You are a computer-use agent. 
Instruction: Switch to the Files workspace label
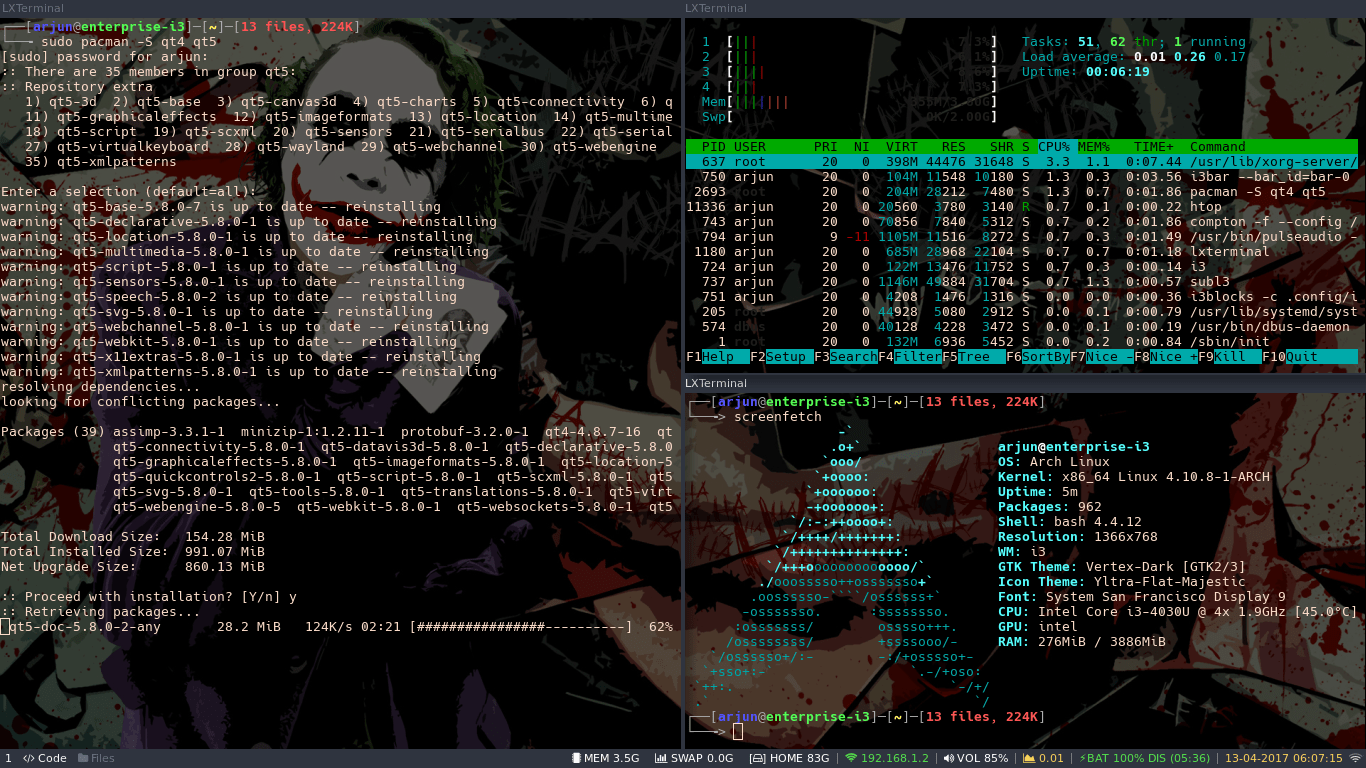click(x=103, y=758)
